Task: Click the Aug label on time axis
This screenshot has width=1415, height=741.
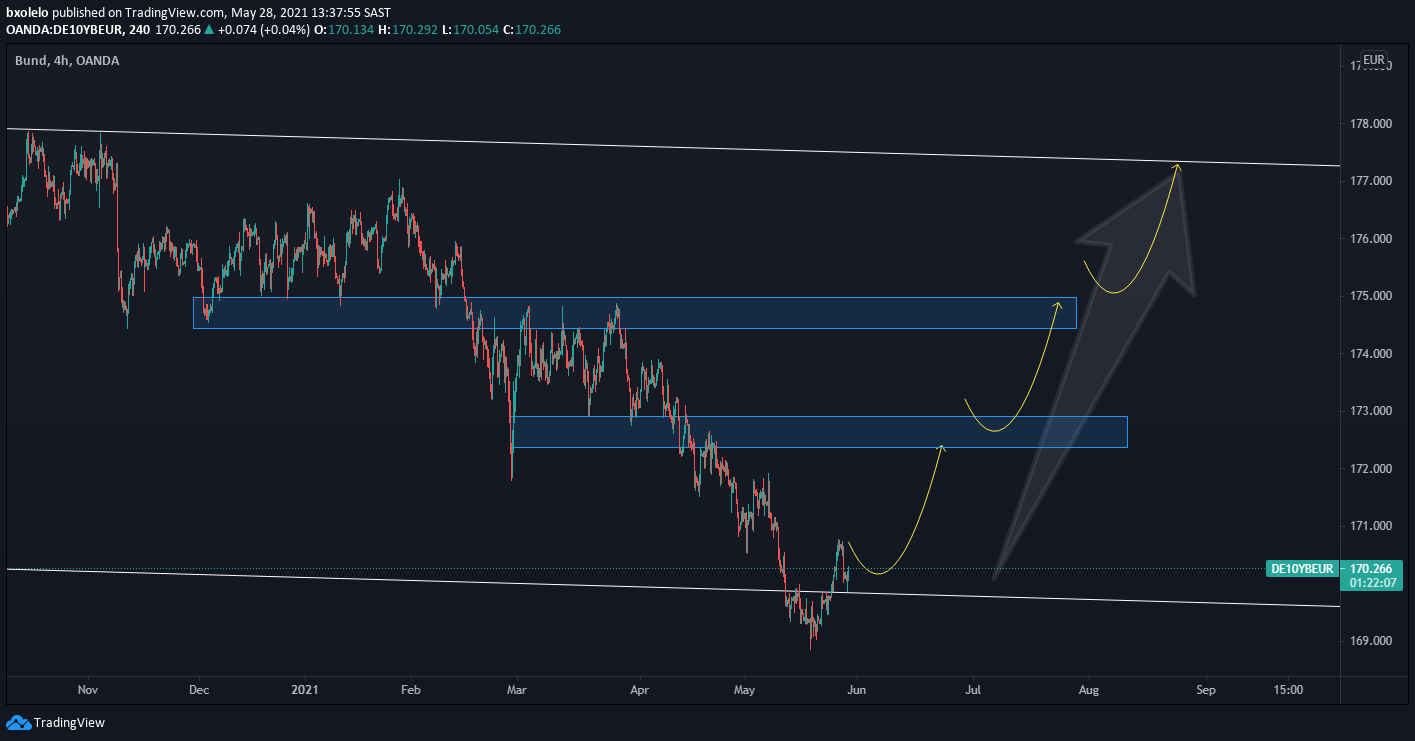Action: coord(1089,689)
